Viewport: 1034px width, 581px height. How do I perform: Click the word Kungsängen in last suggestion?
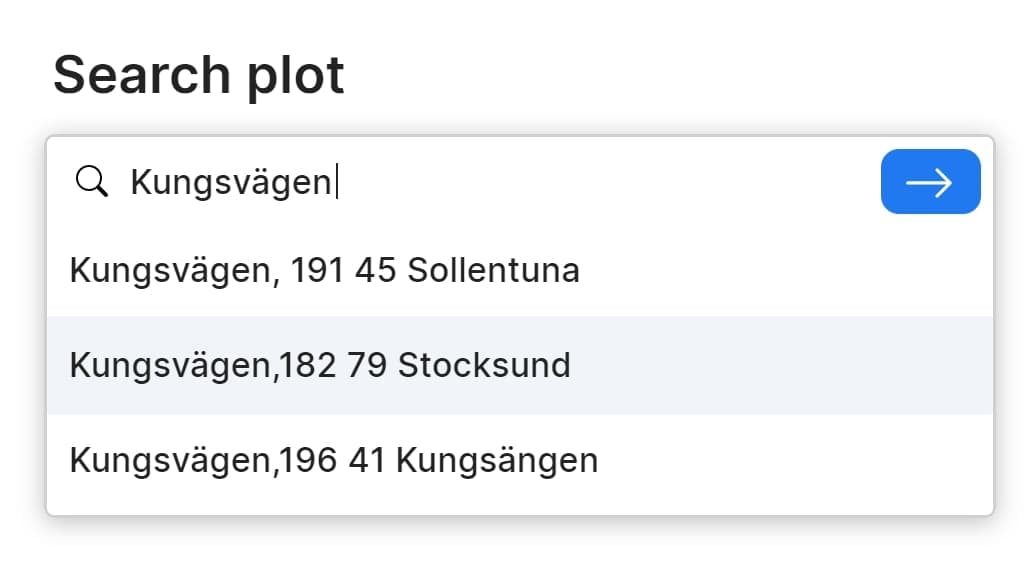[x=497, y=460]
